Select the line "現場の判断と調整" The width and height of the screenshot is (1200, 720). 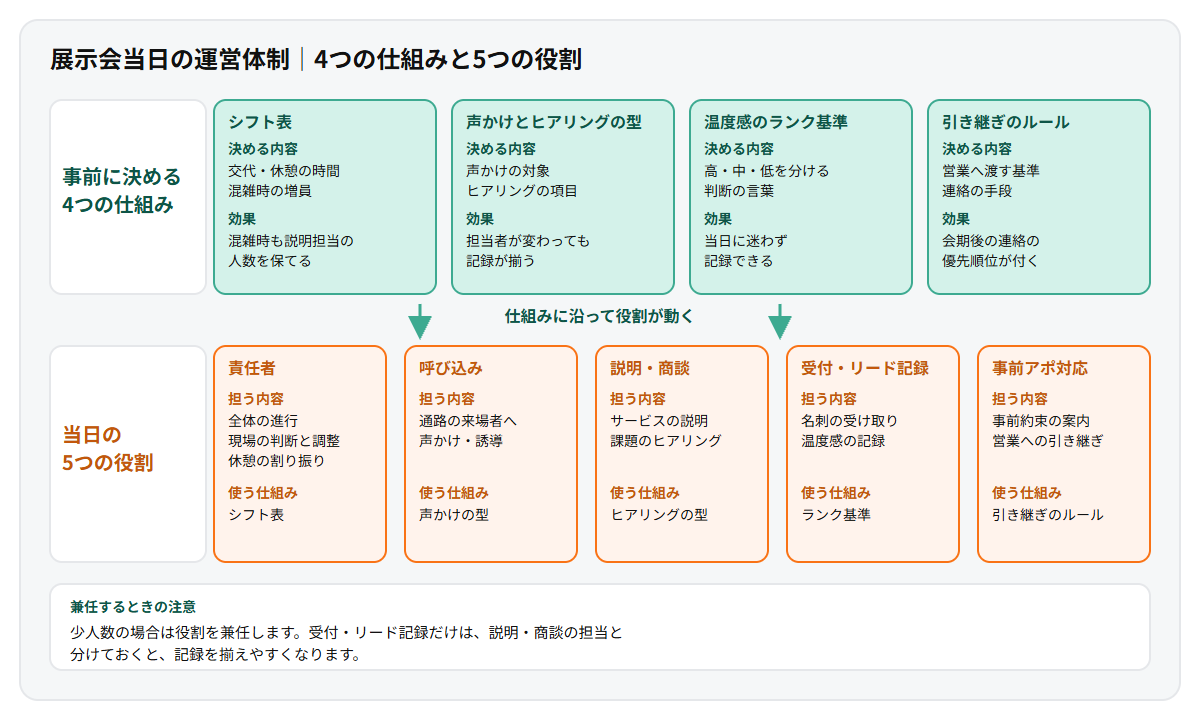(284, 441)
